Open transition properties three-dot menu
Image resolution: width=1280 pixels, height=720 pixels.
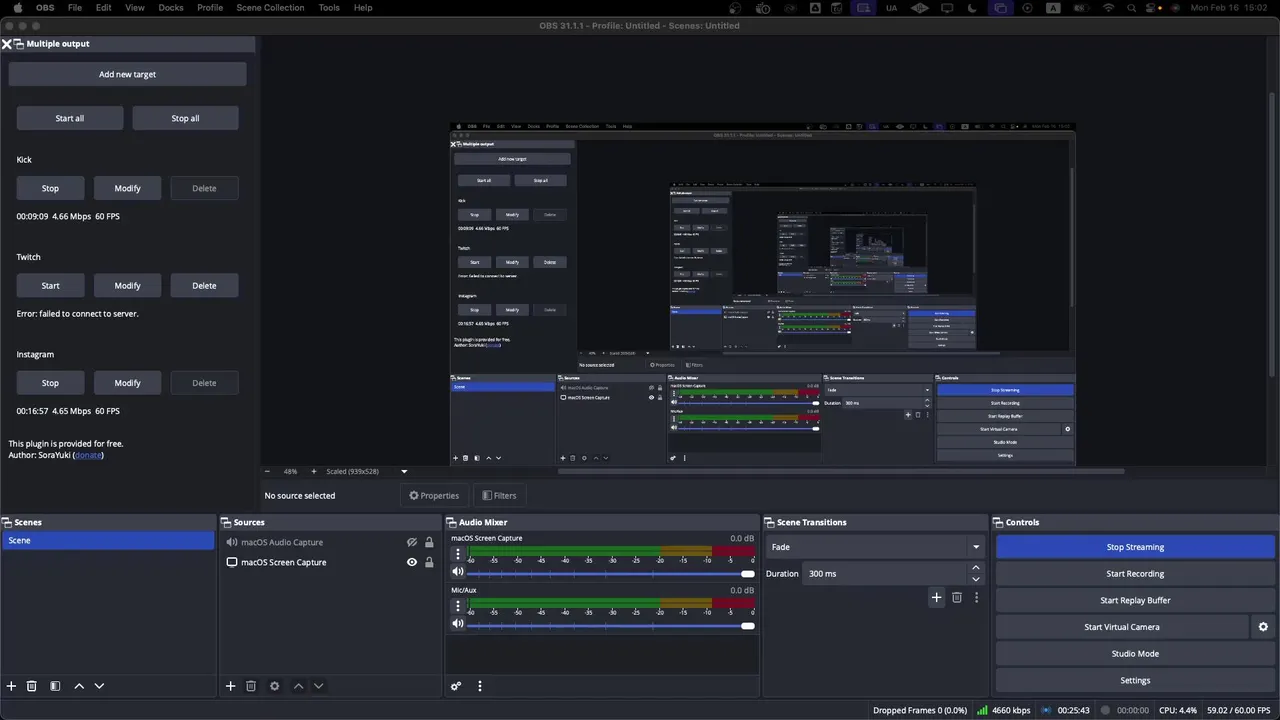point(976,597)
